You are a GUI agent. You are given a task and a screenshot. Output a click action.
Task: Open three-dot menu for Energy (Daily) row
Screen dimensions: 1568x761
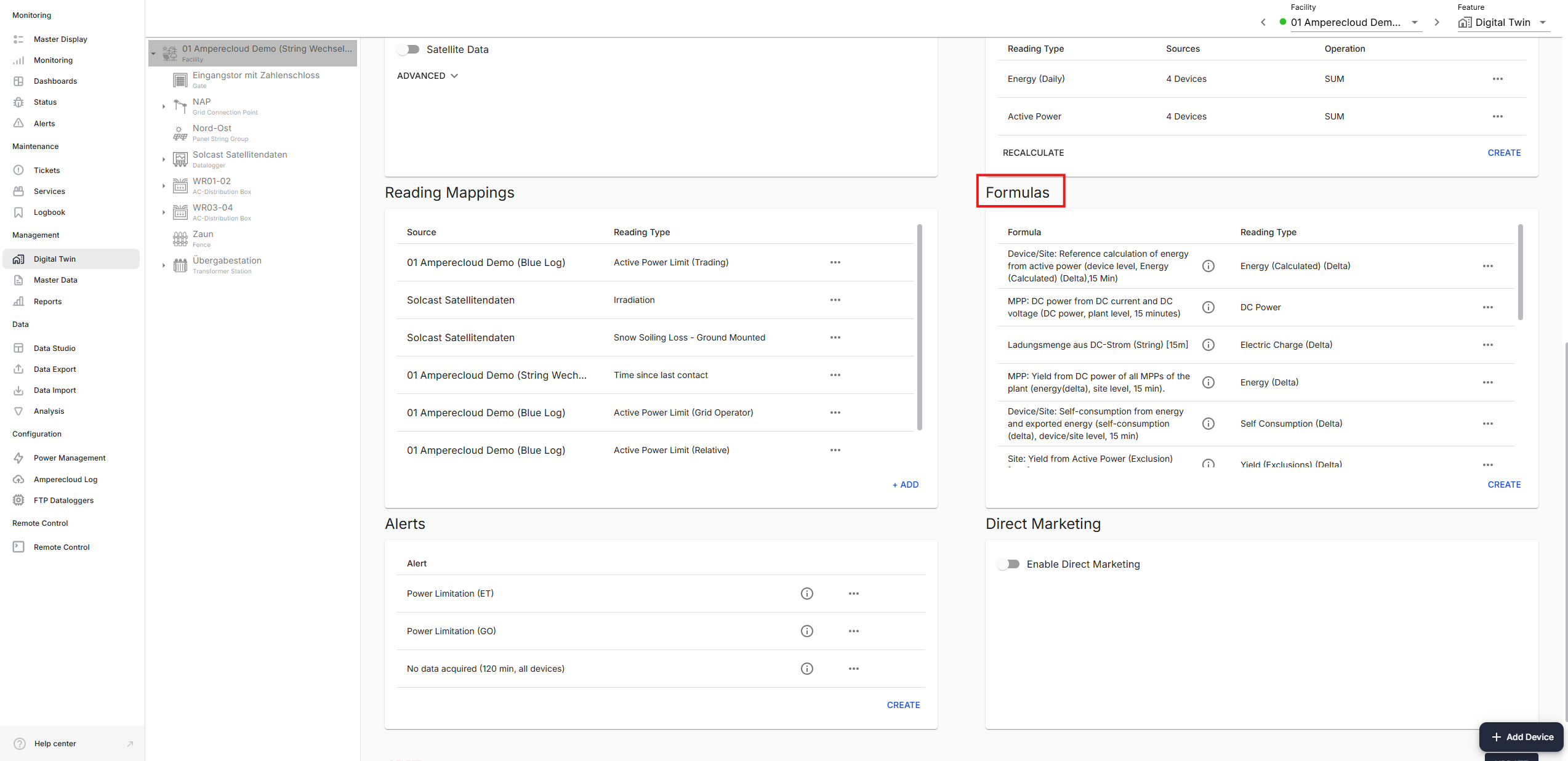click(1497, 79)
